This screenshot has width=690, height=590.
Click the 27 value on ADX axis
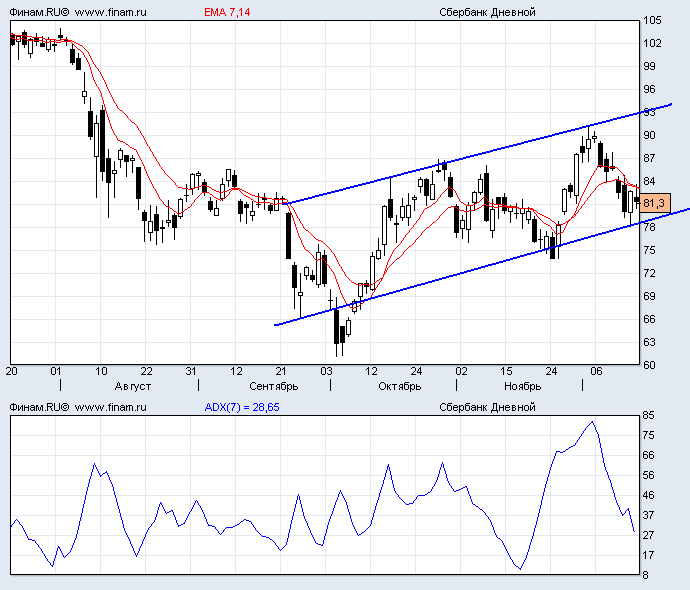pos(648,535)
